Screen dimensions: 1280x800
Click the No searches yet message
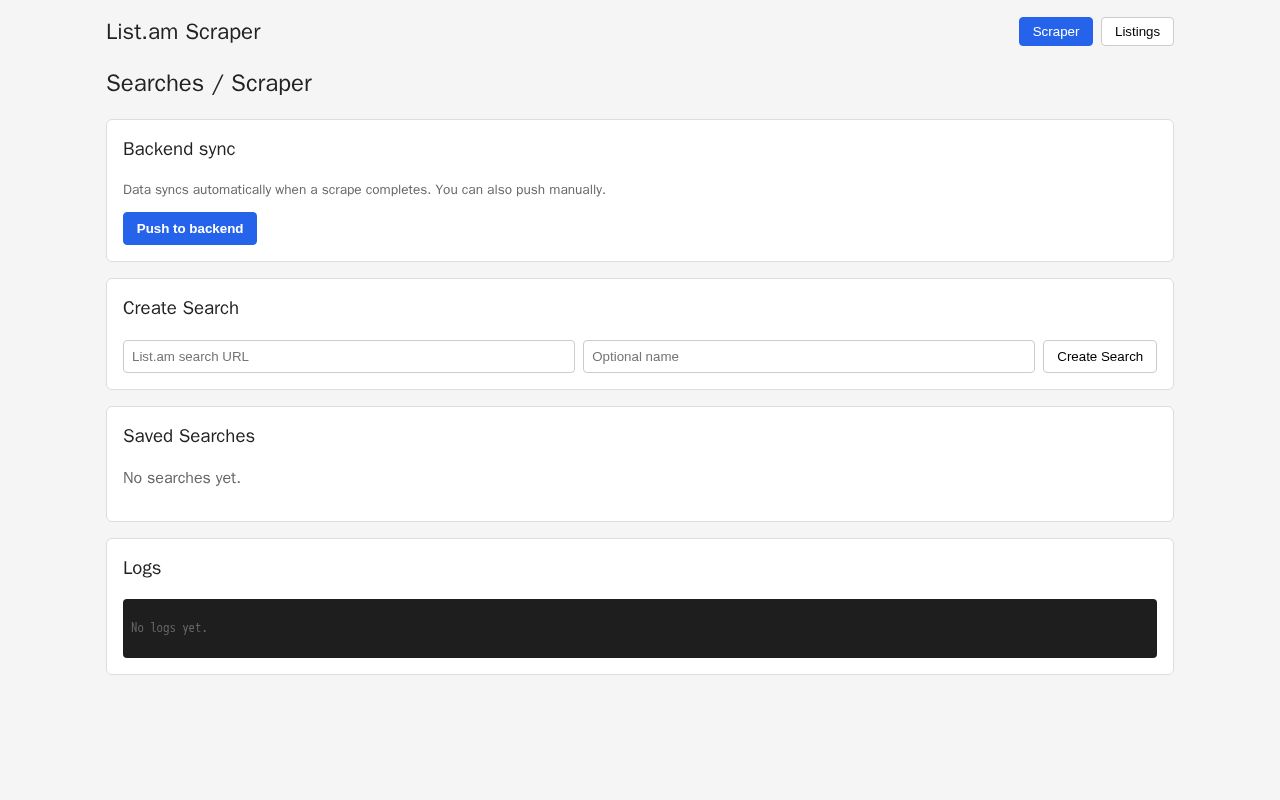[x=182, y=478]
